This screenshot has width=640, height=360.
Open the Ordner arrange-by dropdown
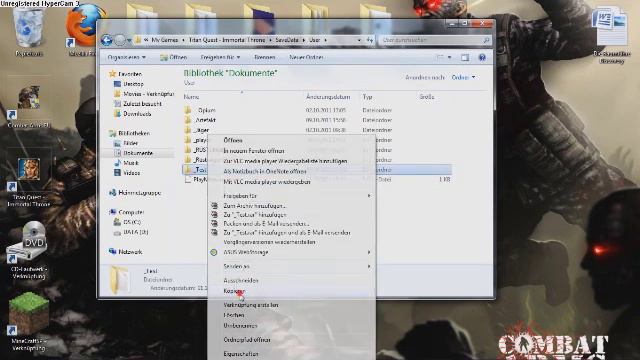463,77
